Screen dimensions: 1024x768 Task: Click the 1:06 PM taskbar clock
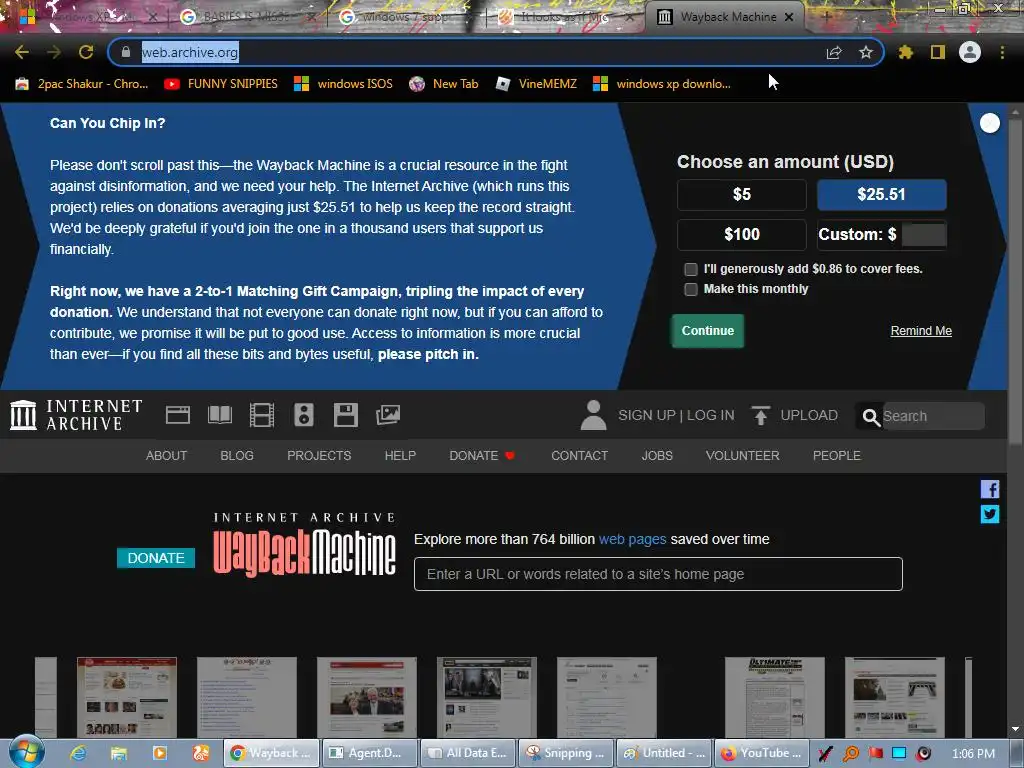[x=973, y=754]
